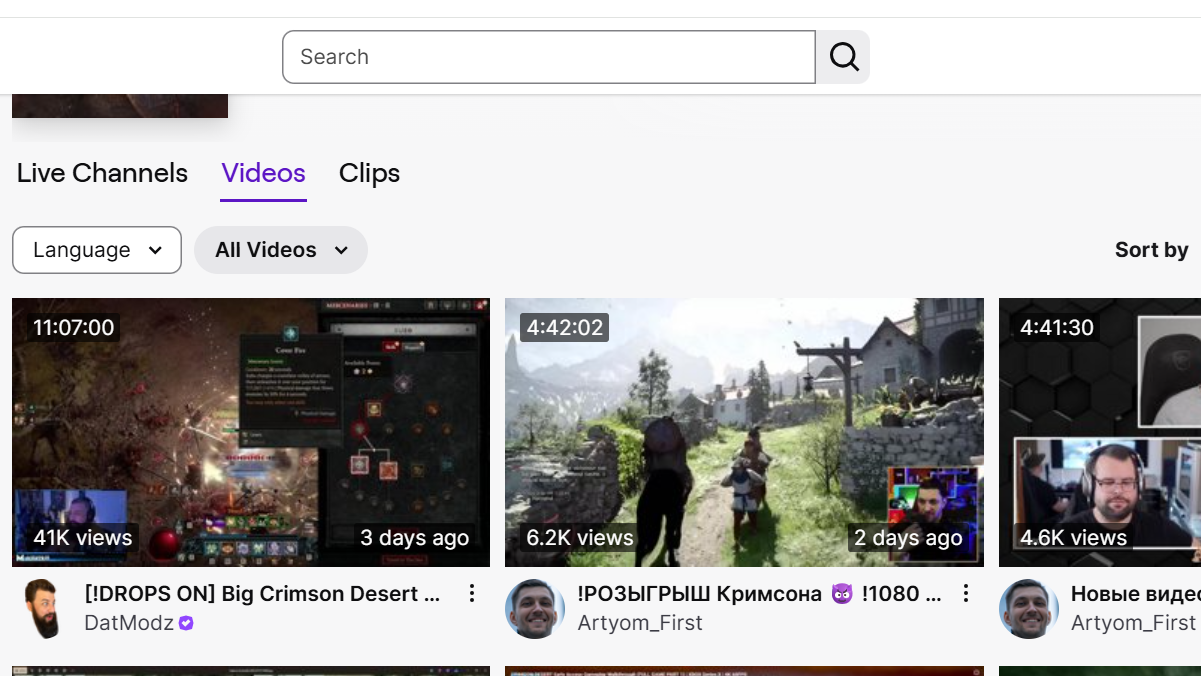1201x676 pixels.
Task: Switch to Live Channels tab
Action: [102, 173]
